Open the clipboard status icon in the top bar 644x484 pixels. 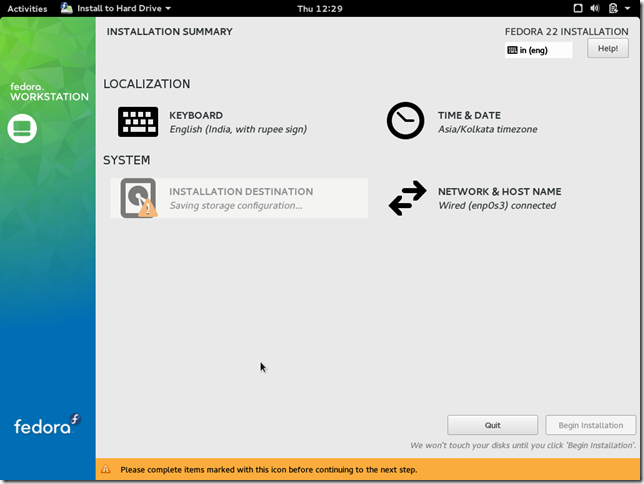613,8
